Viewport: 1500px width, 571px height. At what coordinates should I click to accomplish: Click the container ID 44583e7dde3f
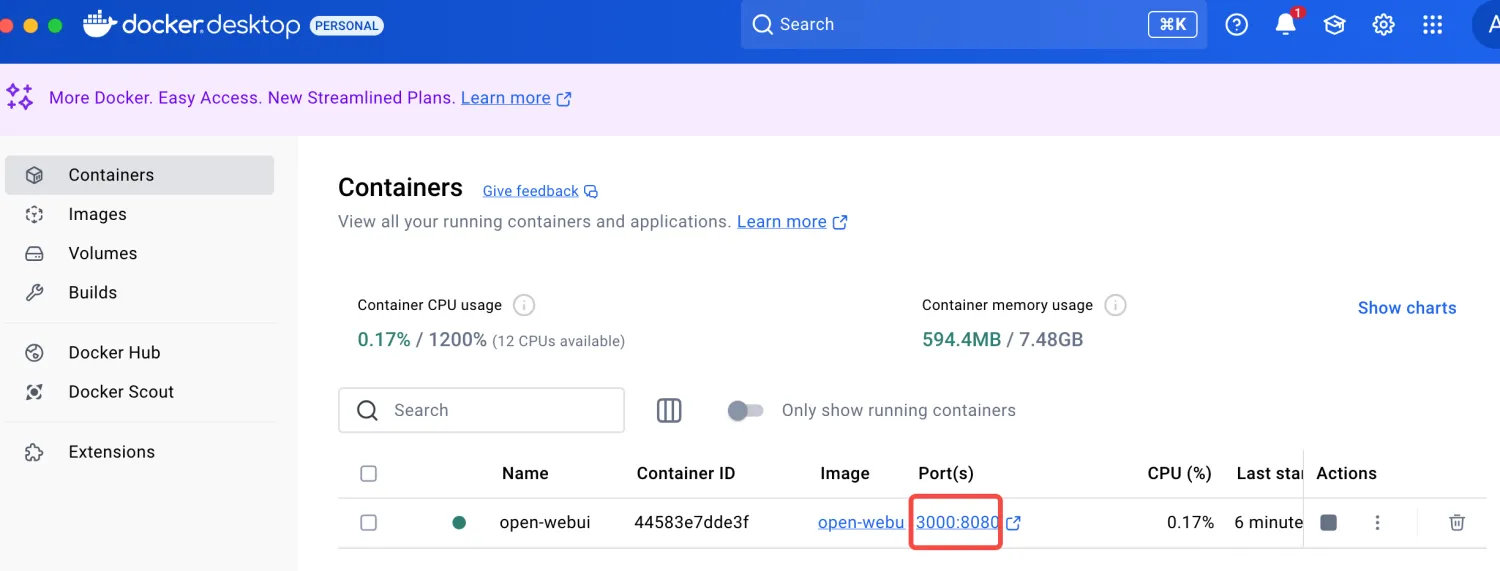(x=691, y=522)
